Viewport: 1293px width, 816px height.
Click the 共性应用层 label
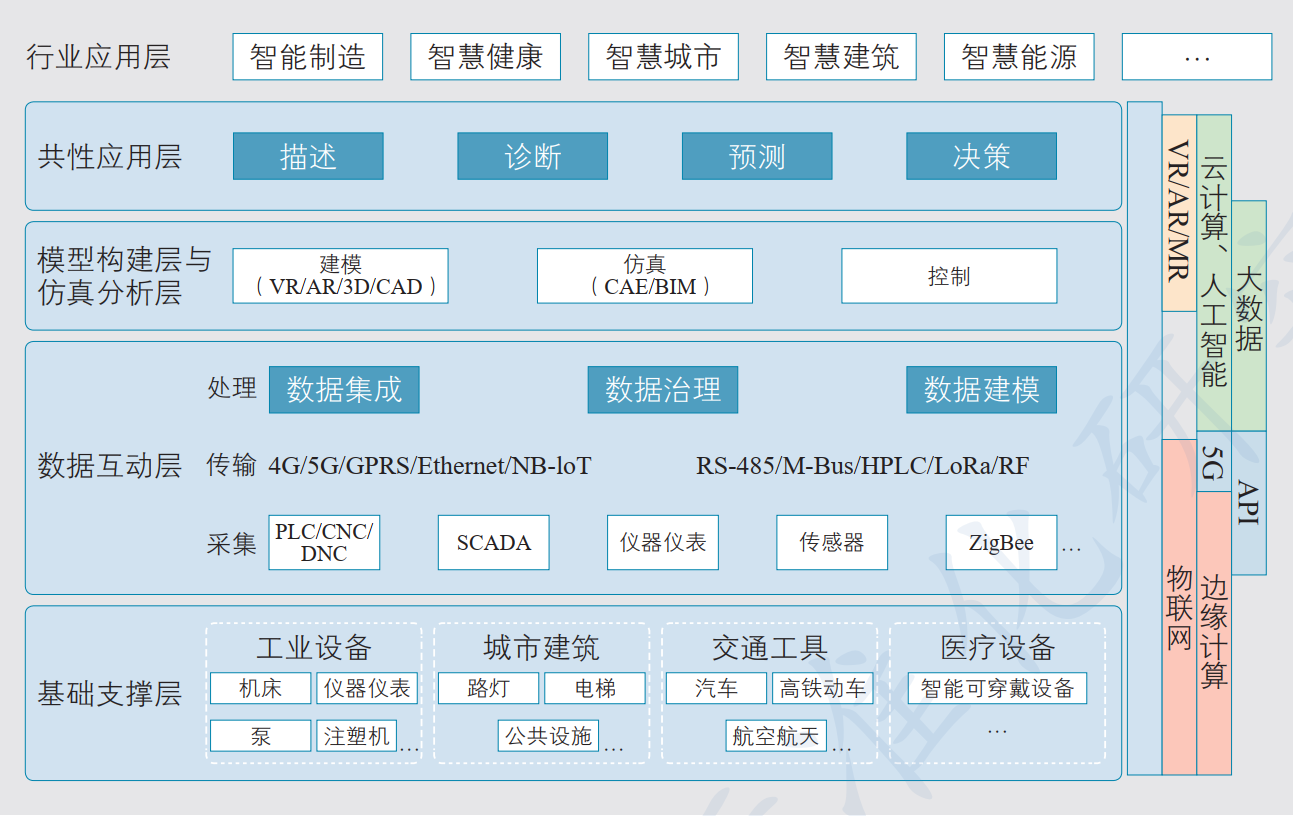click(110, 157)
